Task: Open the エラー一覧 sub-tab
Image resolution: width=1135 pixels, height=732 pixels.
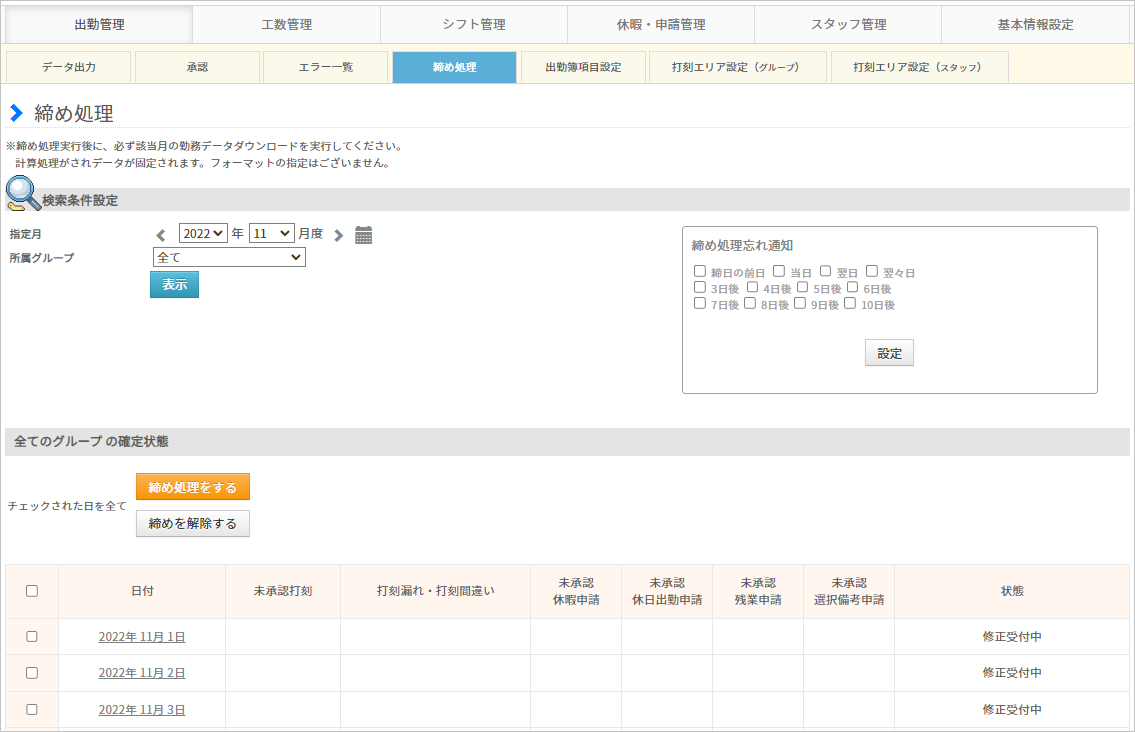Action: point(326,68)
